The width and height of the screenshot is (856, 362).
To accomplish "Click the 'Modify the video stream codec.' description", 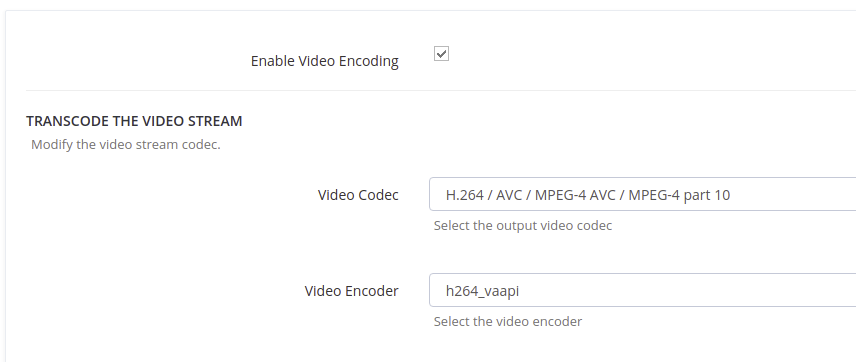I will pos(126,145).
